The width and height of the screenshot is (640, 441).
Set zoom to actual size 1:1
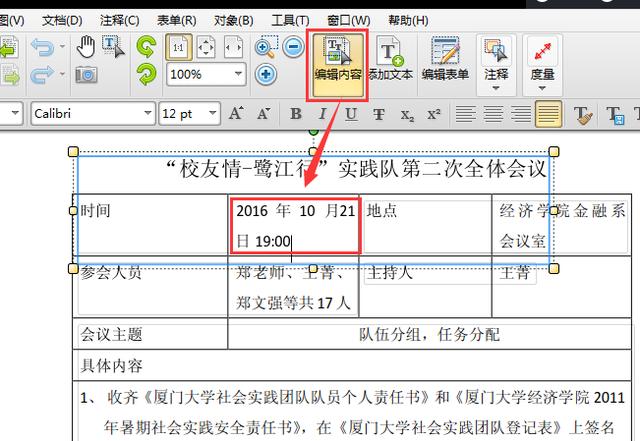179,47
